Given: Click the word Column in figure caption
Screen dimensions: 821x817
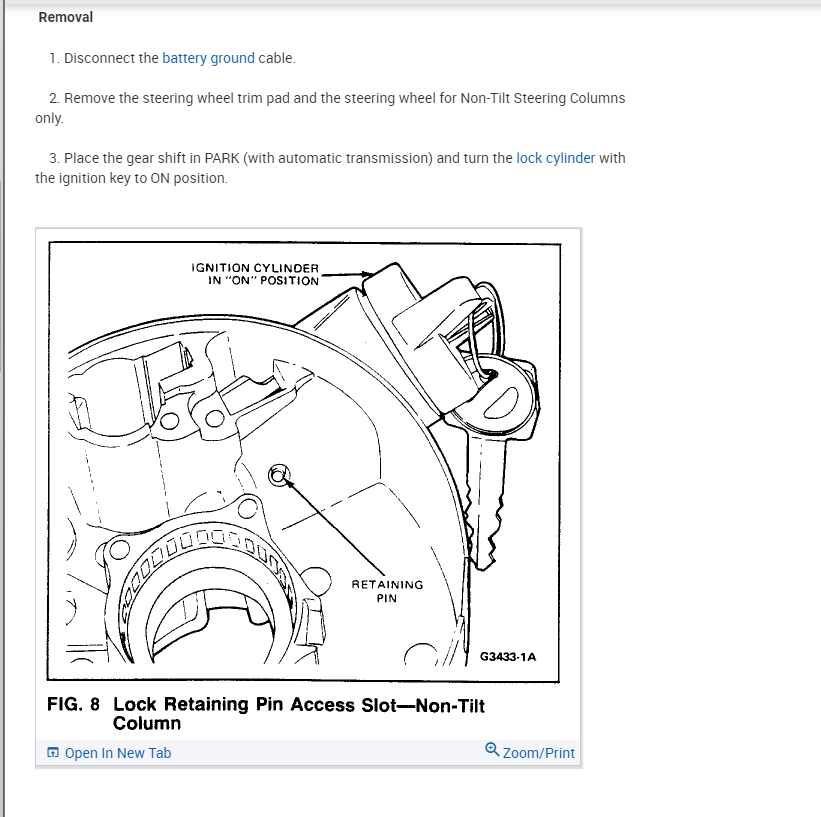Looking at the screenshot, I should (x=147, y=723).
